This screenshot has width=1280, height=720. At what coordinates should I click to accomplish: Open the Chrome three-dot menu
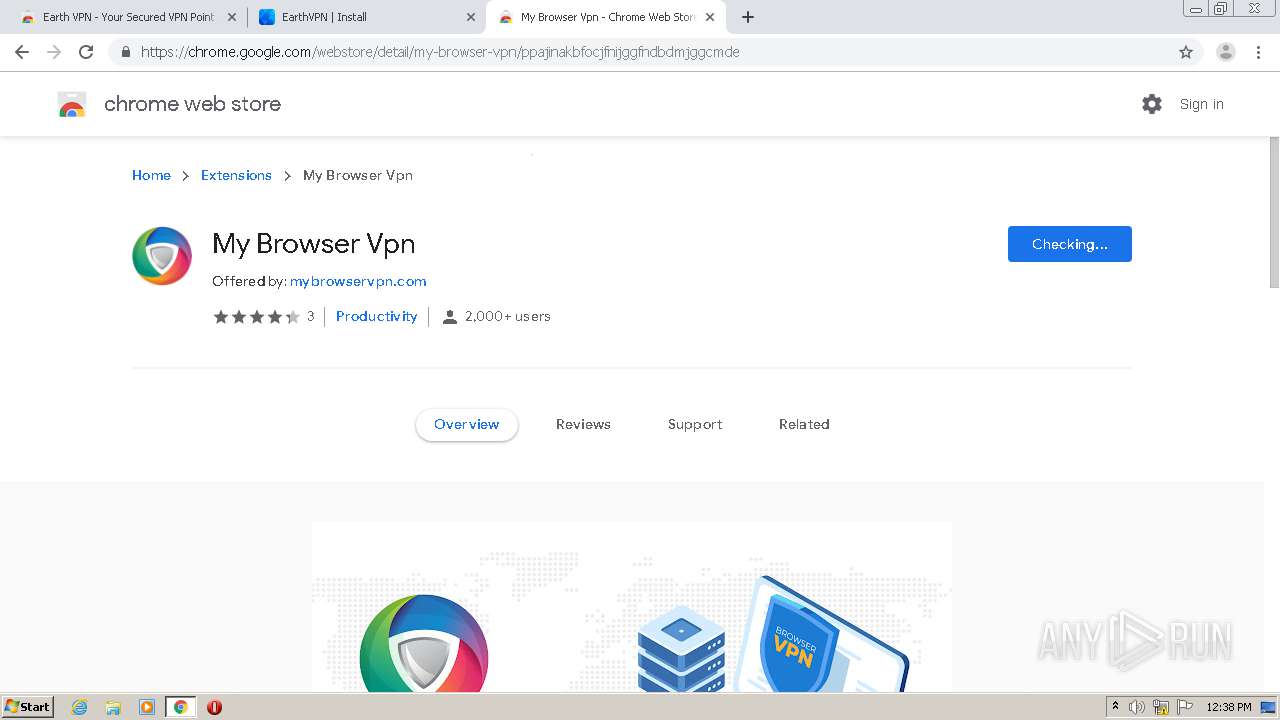[1258, 52]
